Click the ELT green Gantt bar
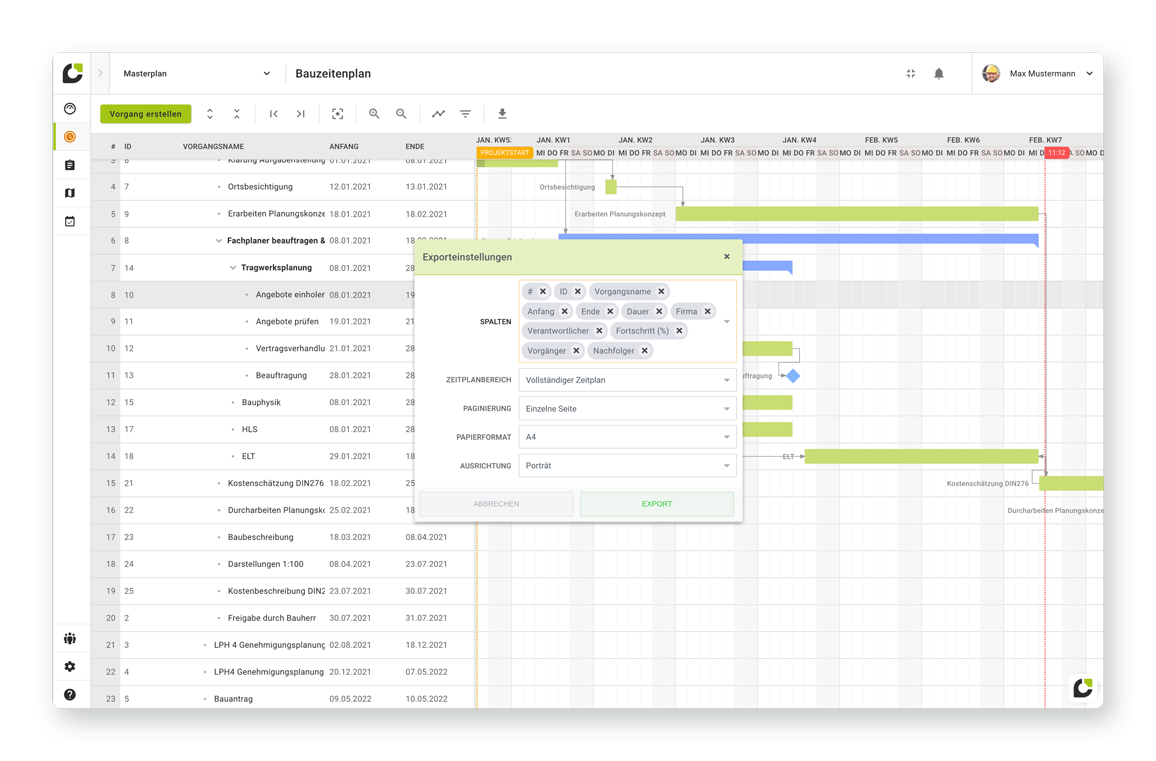 coord(922,456)
